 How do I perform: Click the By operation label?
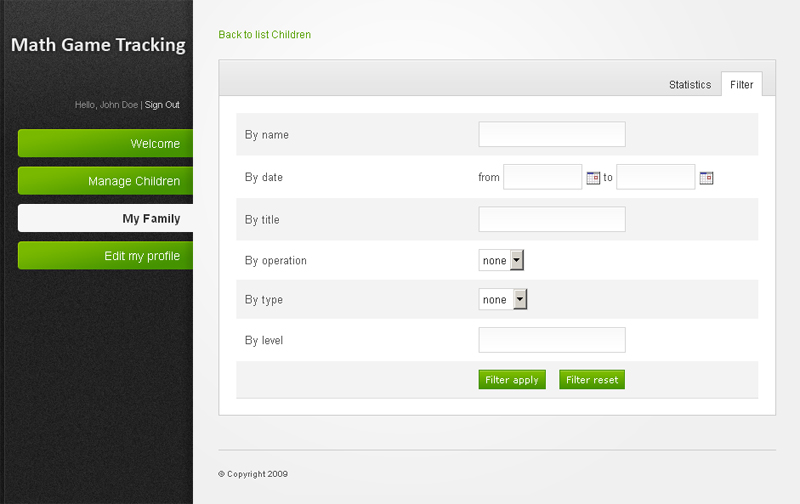[276, 261]
